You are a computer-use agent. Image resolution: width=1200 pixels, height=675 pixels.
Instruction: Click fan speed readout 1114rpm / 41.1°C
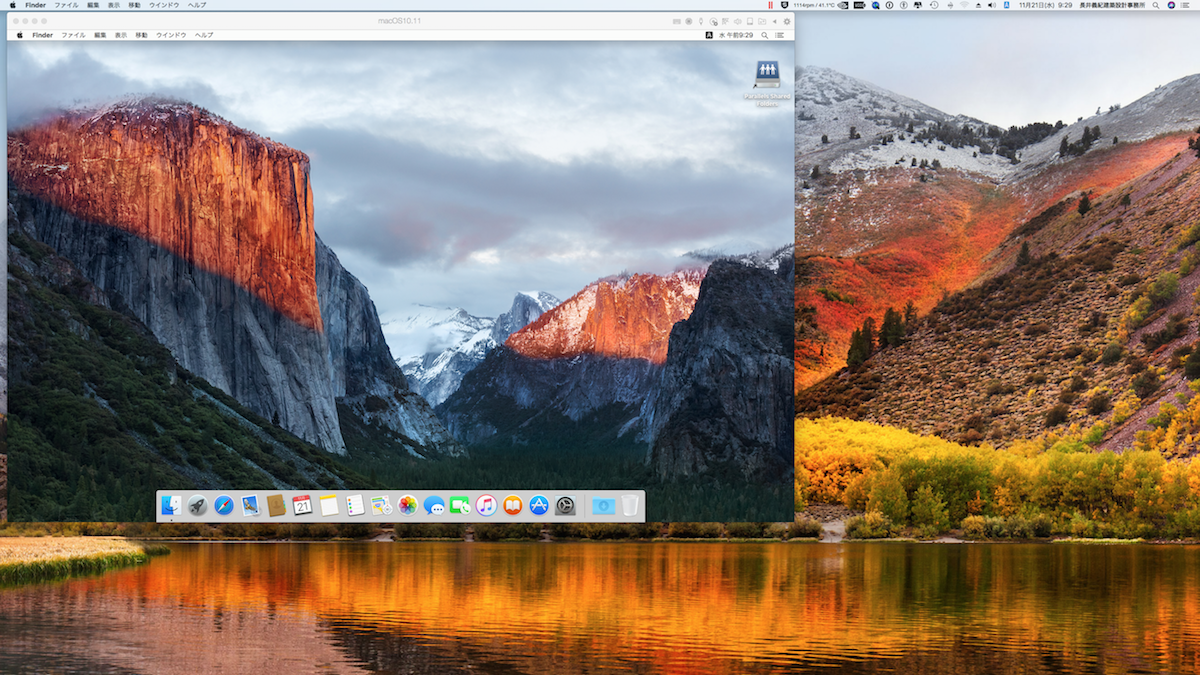(x=814, y=5)
